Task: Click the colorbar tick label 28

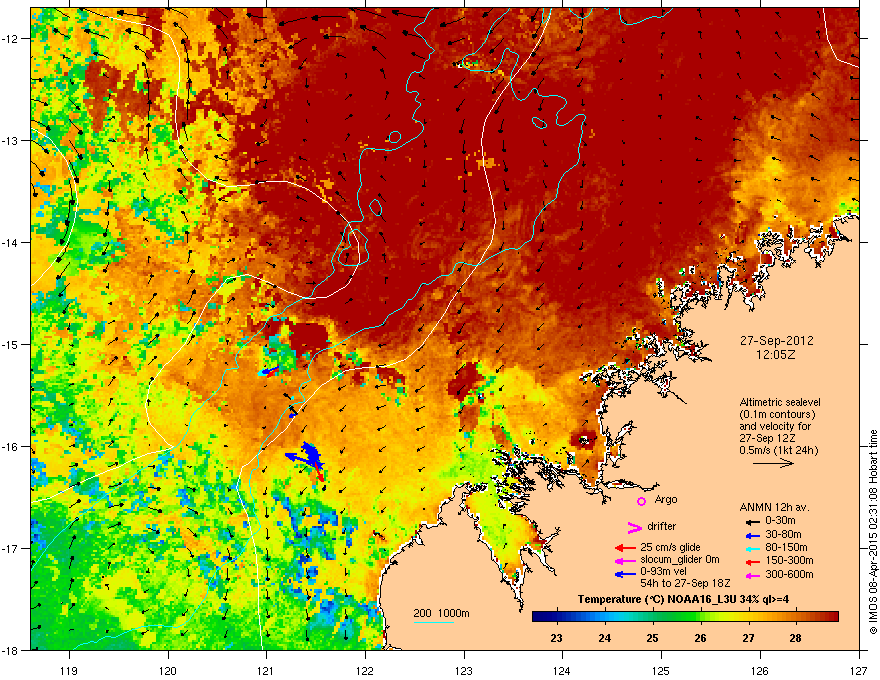Action: pyautogui.click(x=795, y=638)
